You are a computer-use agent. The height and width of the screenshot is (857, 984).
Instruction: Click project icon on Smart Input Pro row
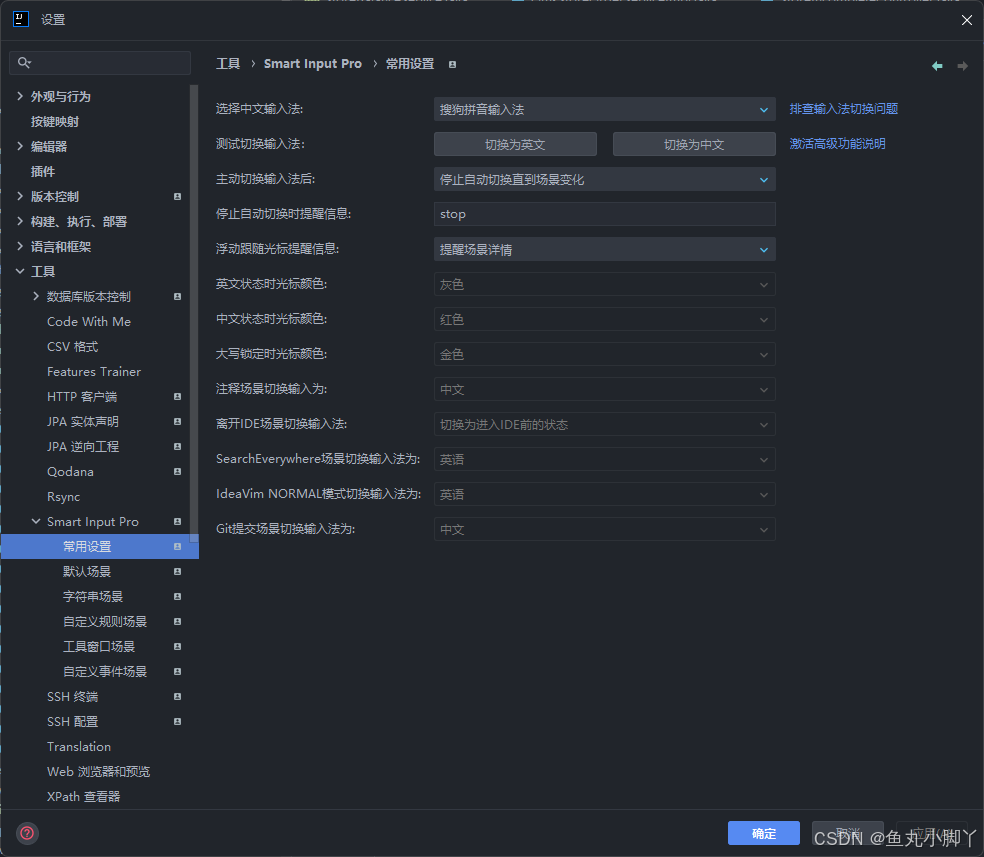(178, 521)
